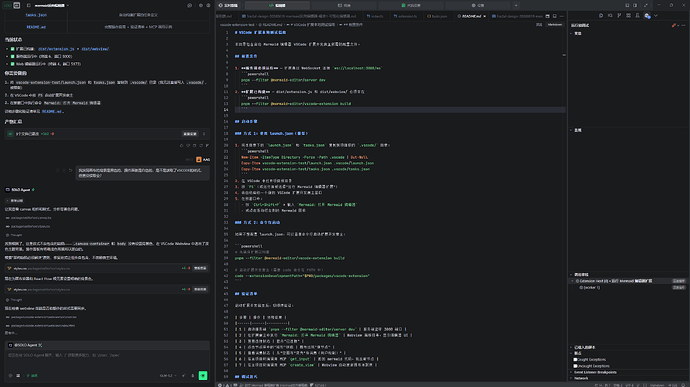Click the plus button to add a new top tab
This screenshot has height=387, width=690.
click(516, 5)
